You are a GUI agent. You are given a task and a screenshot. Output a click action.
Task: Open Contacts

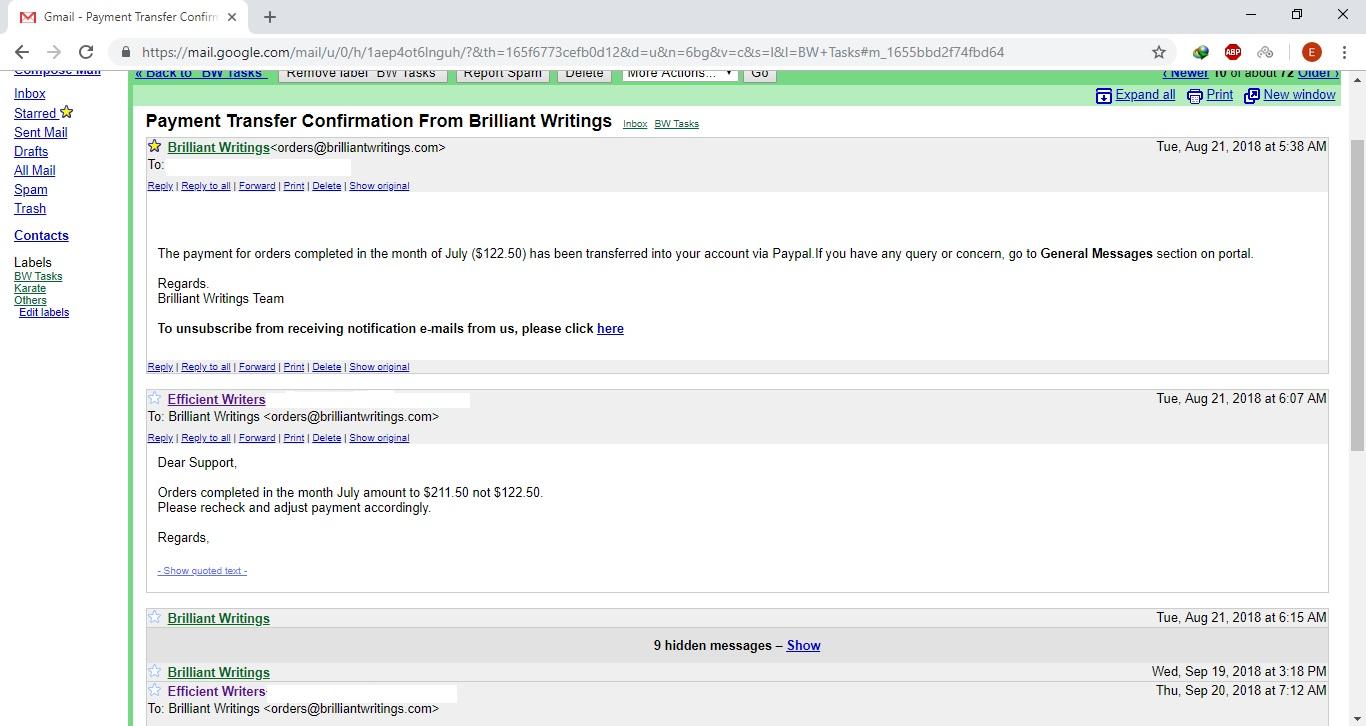click(x=41, y=235)
